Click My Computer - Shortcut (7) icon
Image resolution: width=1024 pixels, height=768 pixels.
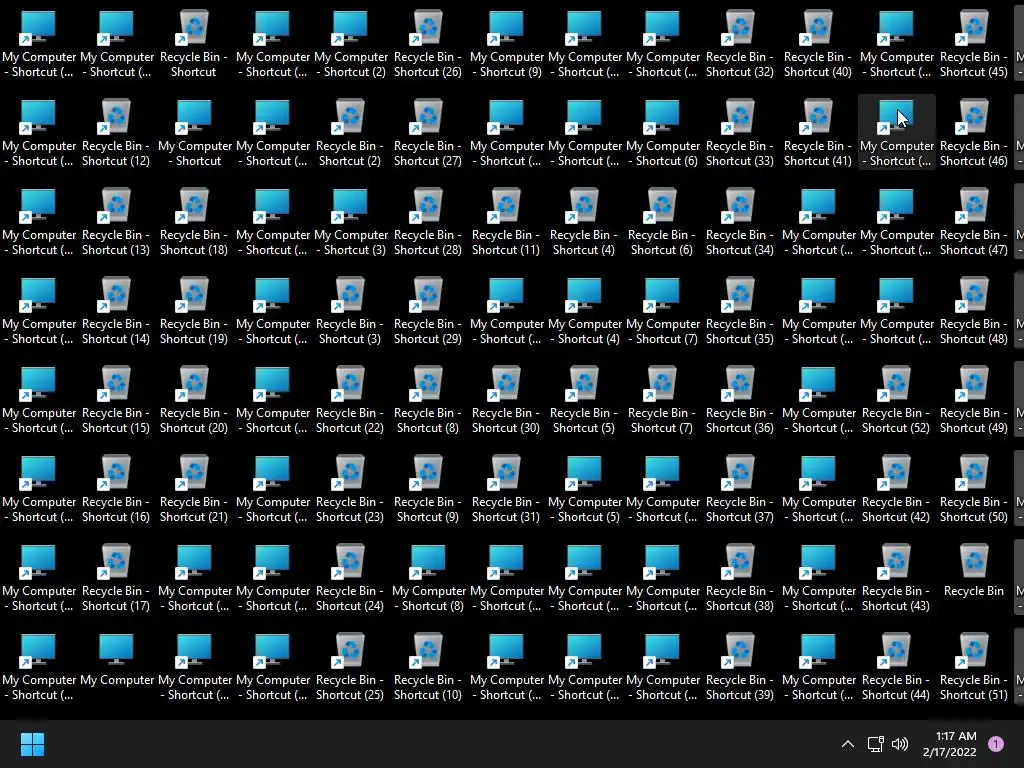pos(662,310)
